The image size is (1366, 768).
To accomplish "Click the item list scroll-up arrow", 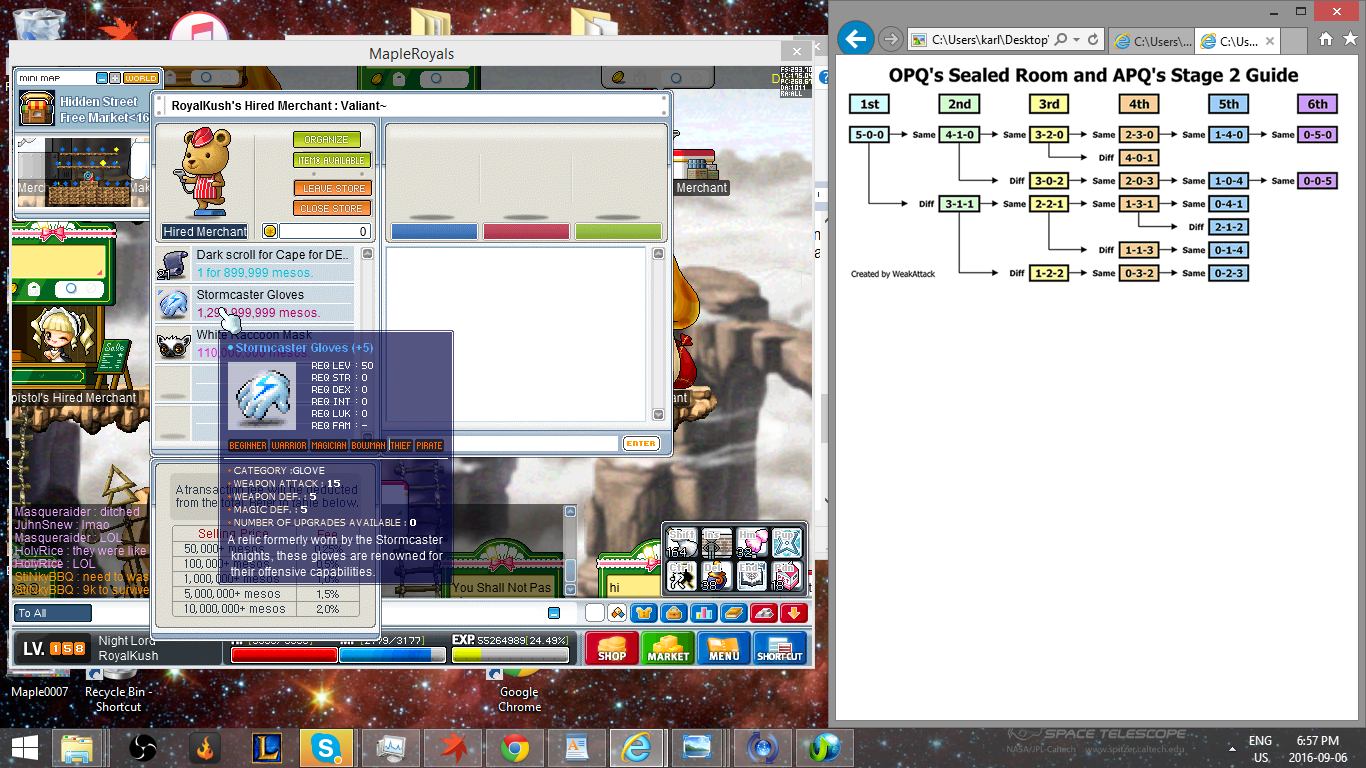I will (x=367, y=254).
